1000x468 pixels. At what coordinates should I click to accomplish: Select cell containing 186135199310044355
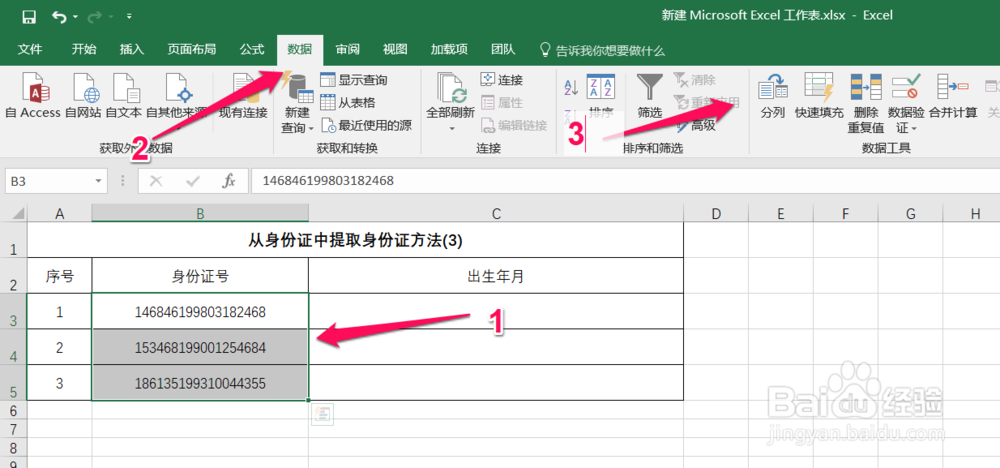[x=200, y=383]
